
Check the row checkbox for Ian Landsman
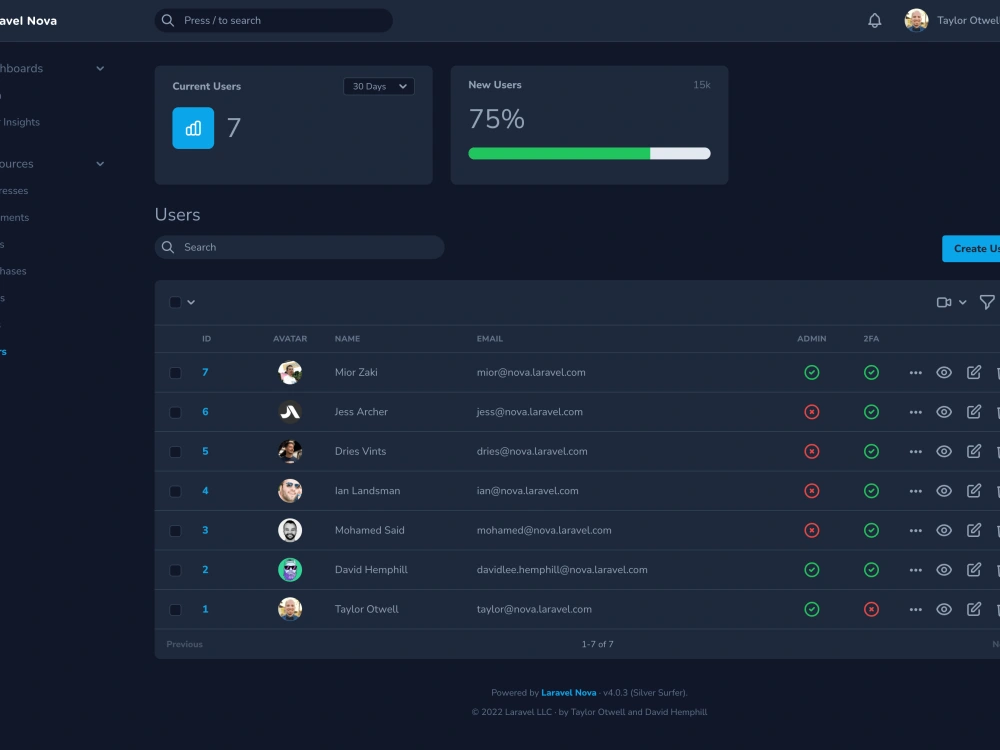175,491
